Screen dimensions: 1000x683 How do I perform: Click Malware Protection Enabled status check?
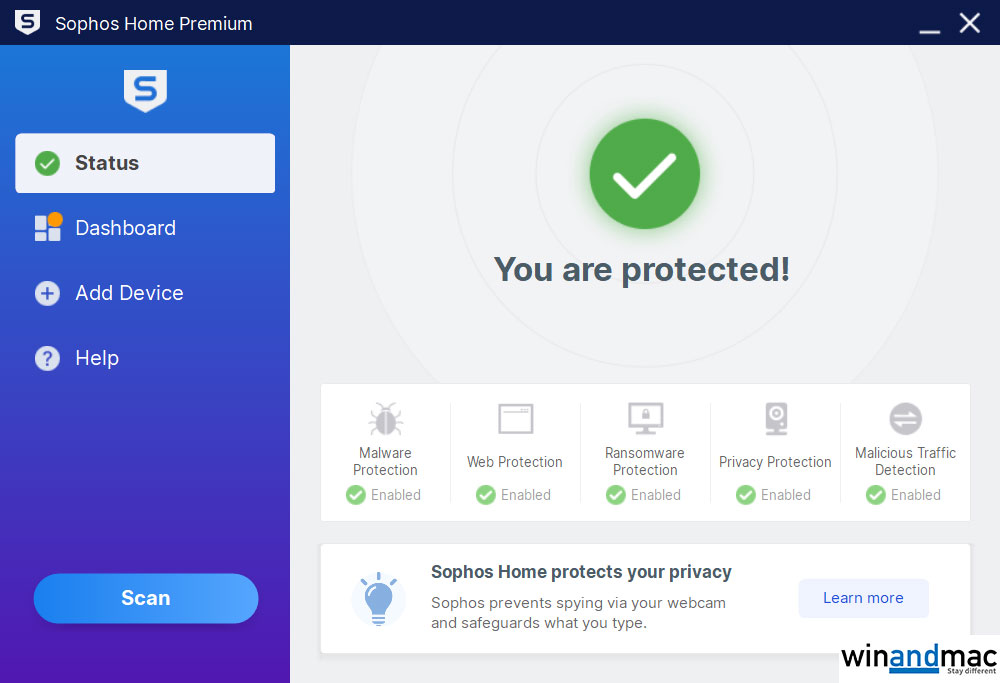[x=356, y=495]
